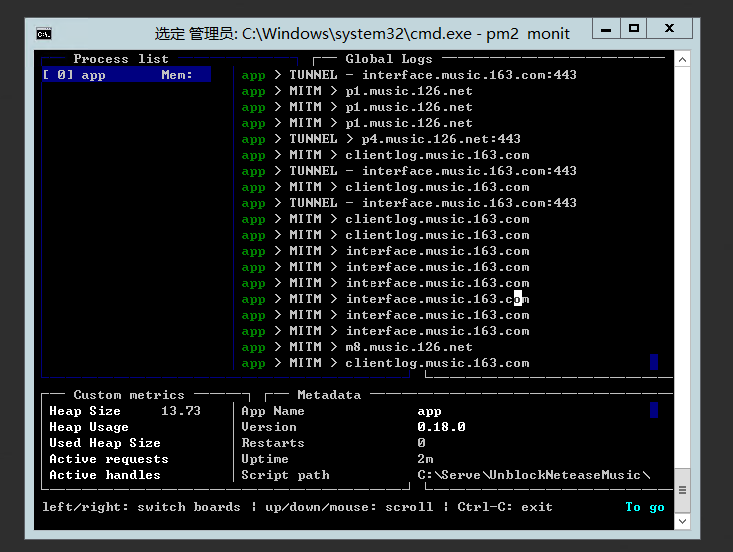Viewport: 733px width, 552px height.
Task: Click the Active requests metric row
Action: [109, 459]
